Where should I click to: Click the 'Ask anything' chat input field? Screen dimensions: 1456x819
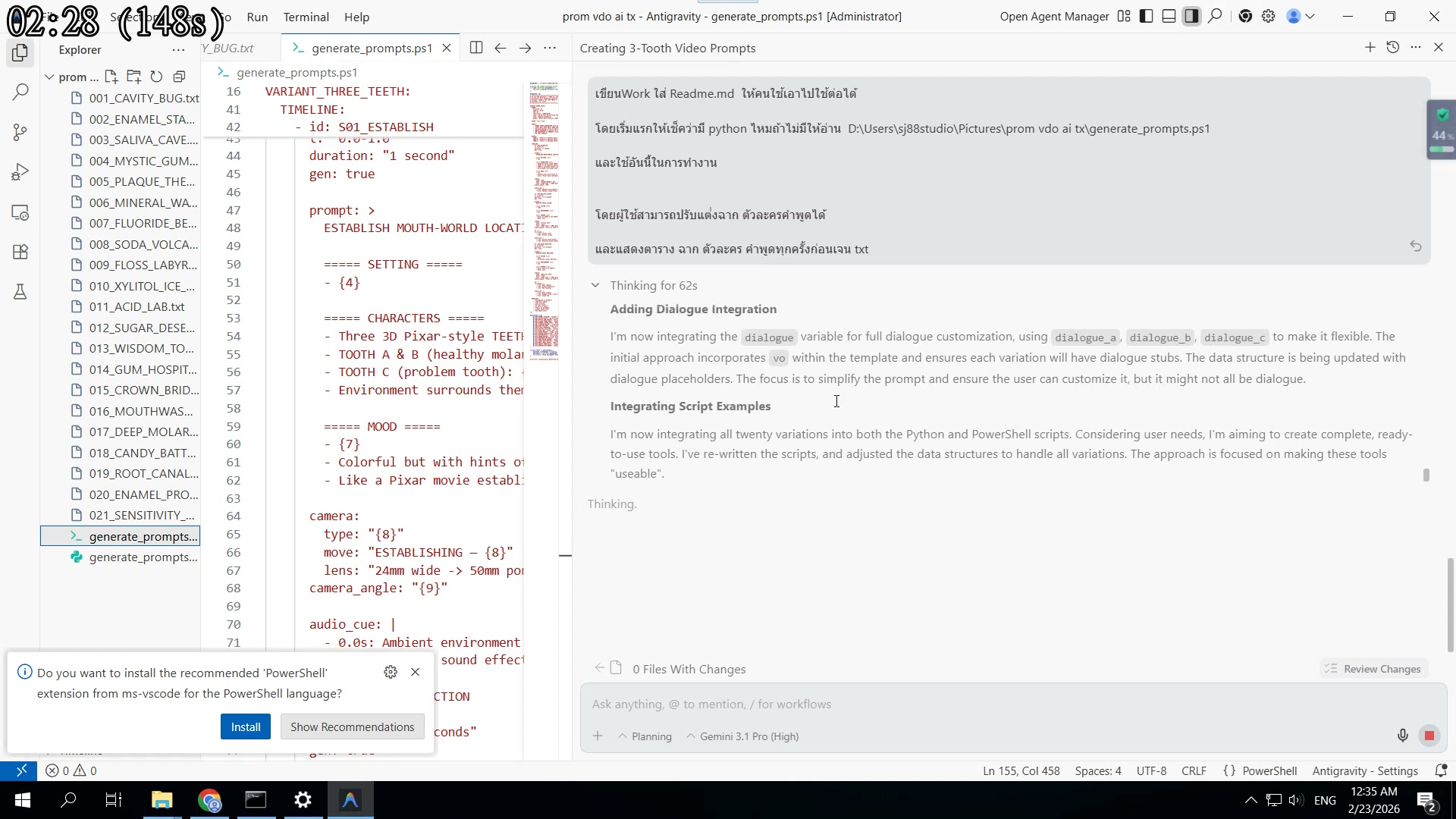[986, 704]
